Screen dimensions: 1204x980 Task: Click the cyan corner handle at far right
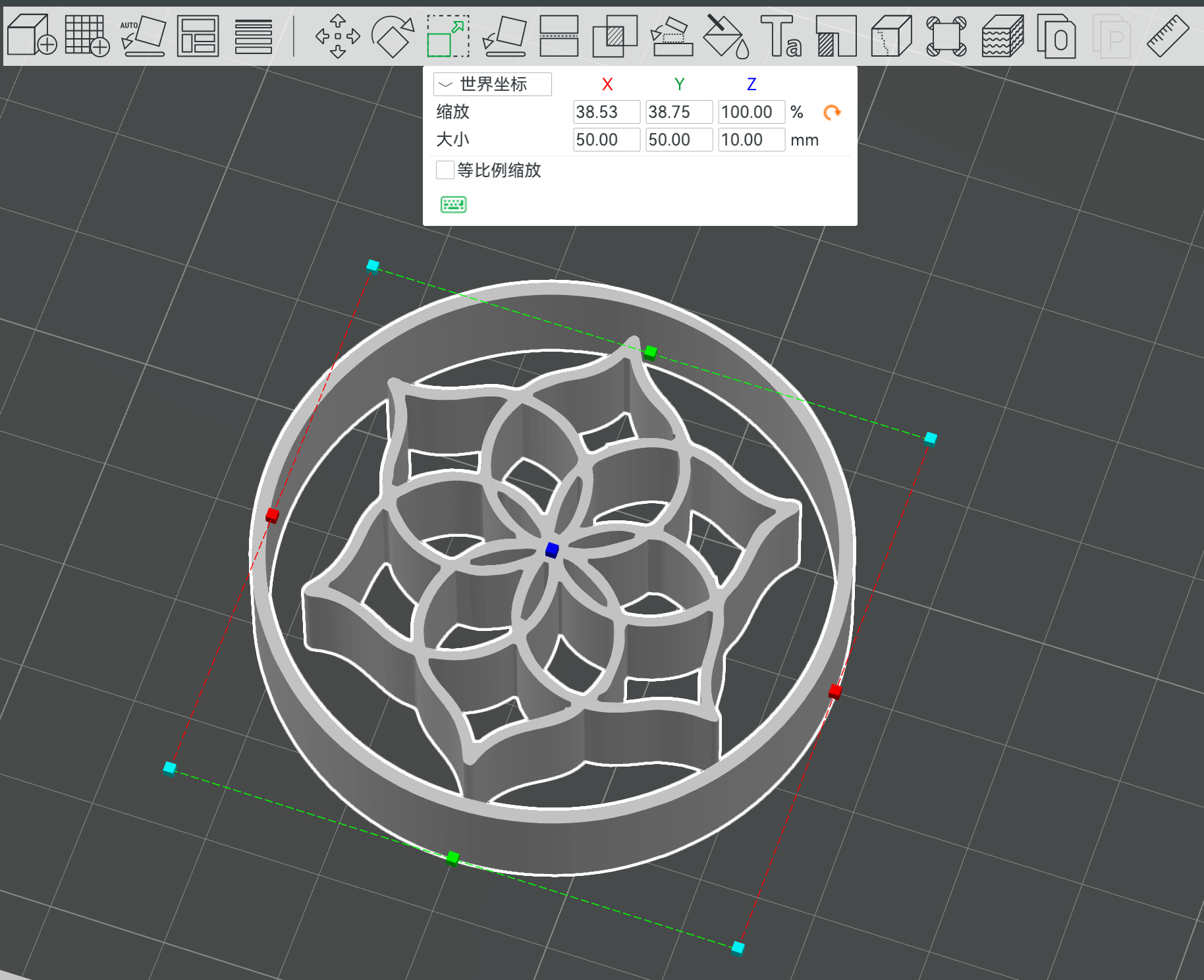(931, 438)
